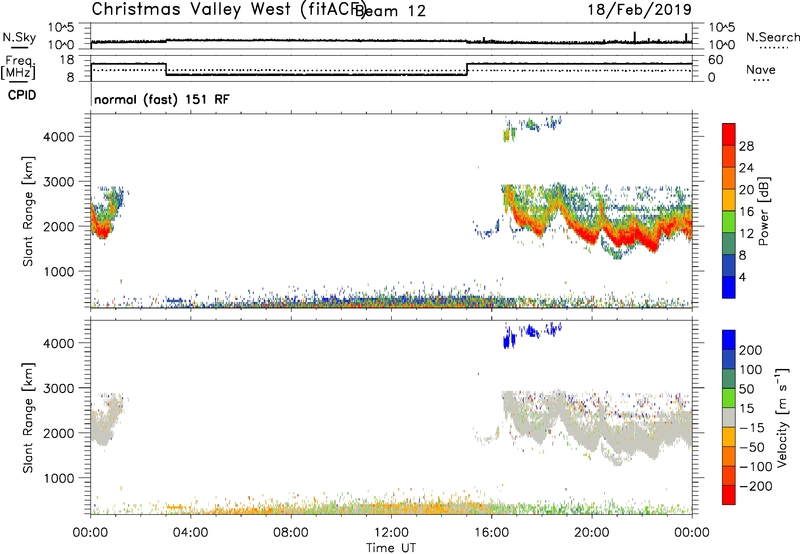Click the red bottom segment of velocity colorbar
Screen dimensions: 800x554
point(729,495)
